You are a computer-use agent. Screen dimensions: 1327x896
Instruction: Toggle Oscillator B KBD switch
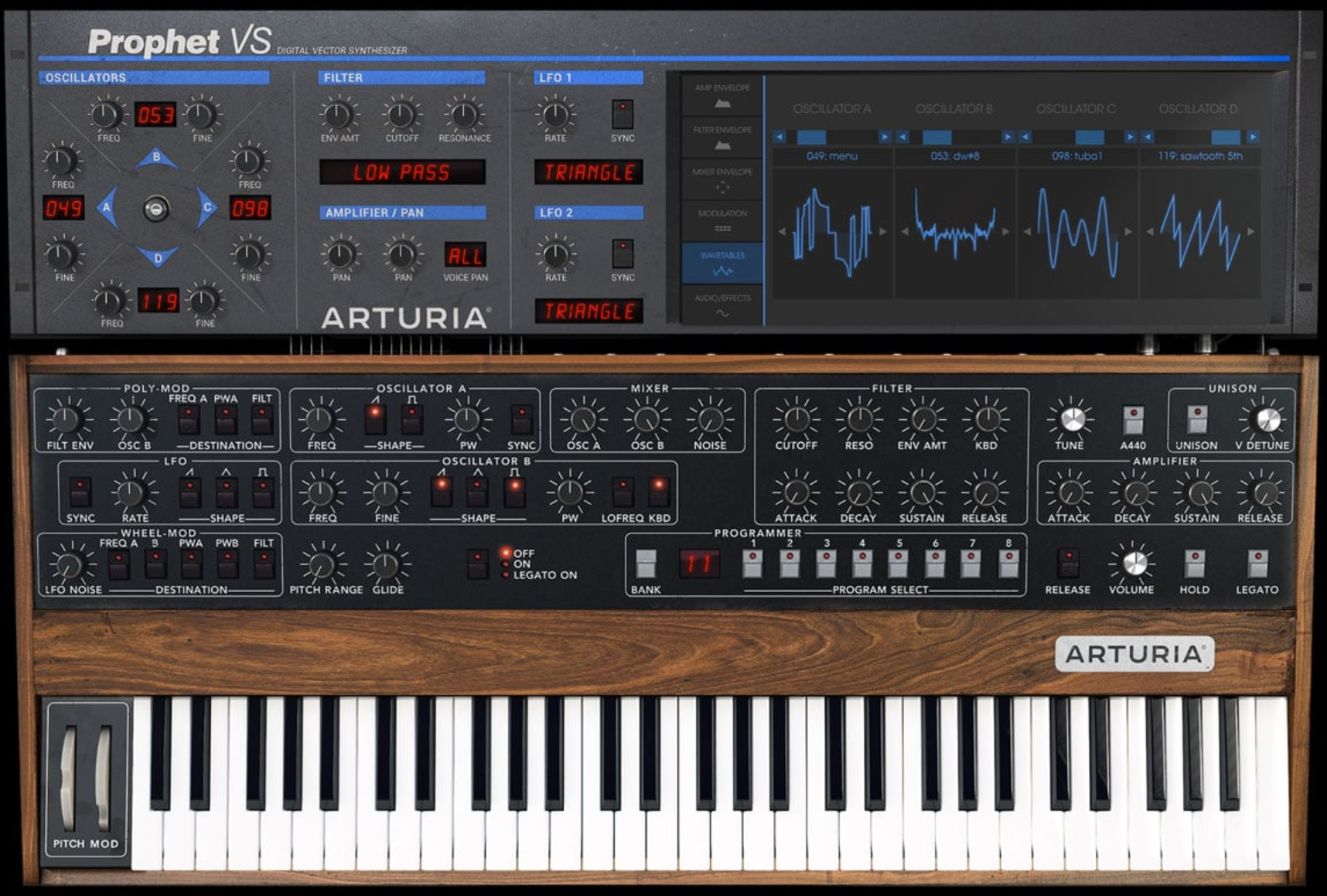[659, 492]
